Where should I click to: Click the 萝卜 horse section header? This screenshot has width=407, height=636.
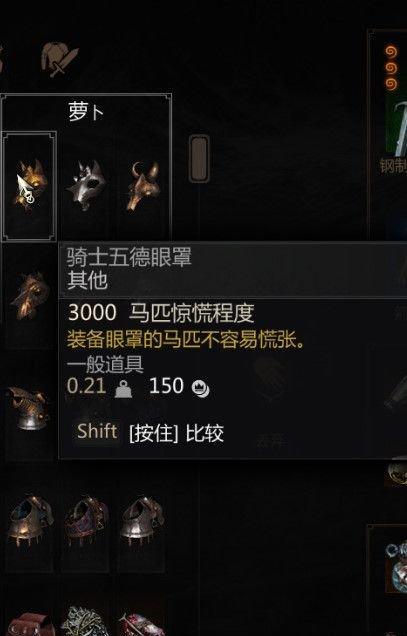pyautogui.click(x=86, y=111)
